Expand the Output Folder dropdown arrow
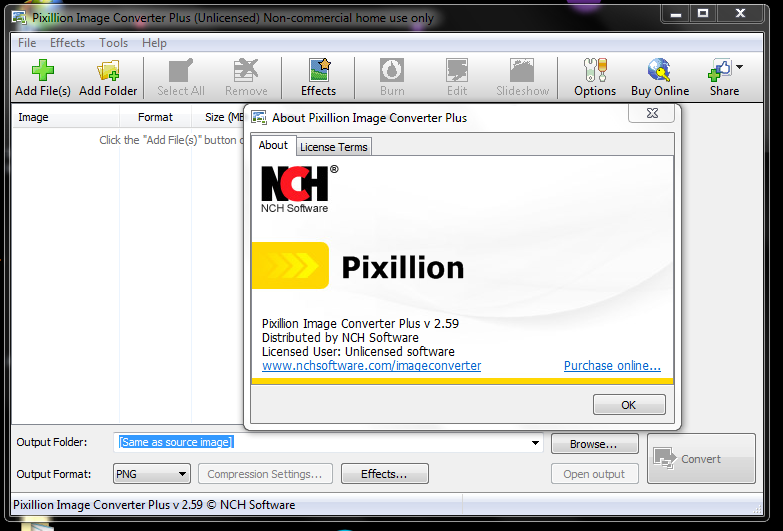The height and width of the screenshot is (531, 783). 535,443
